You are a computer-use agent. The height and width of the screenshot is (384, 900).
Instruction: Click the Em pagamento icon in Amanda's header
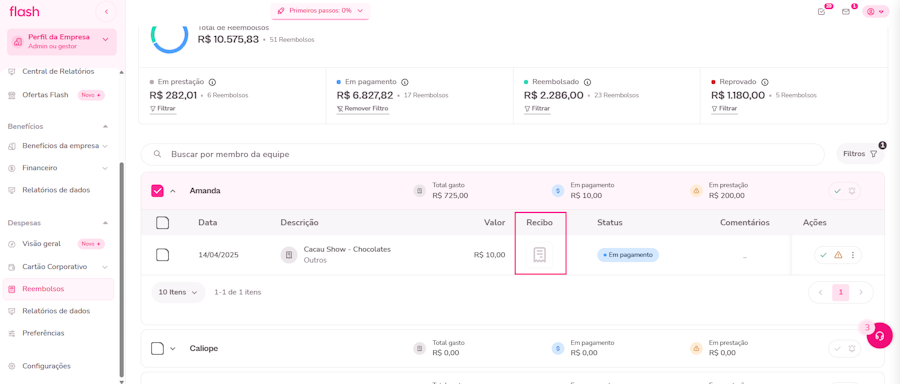coord(558,191)
